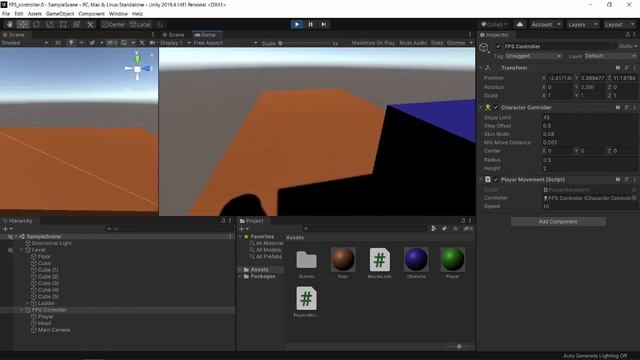Toggle Player Movement script enabled checkbox

pos(496,180)
